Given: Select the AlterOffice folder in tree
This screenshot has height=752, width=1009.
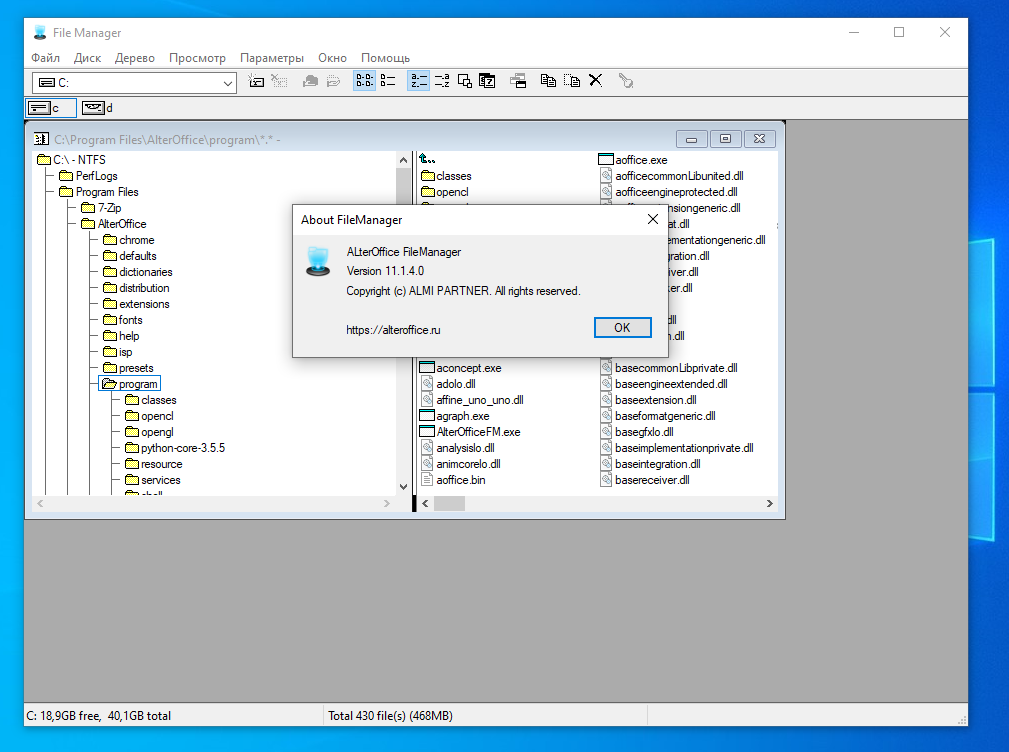Looking at the screenshot, I should click(x=114, y=224).
